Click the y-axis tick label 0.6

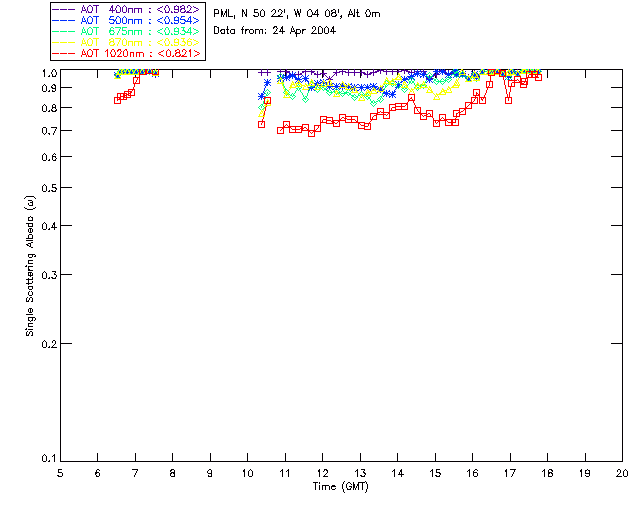coord(49,157)
